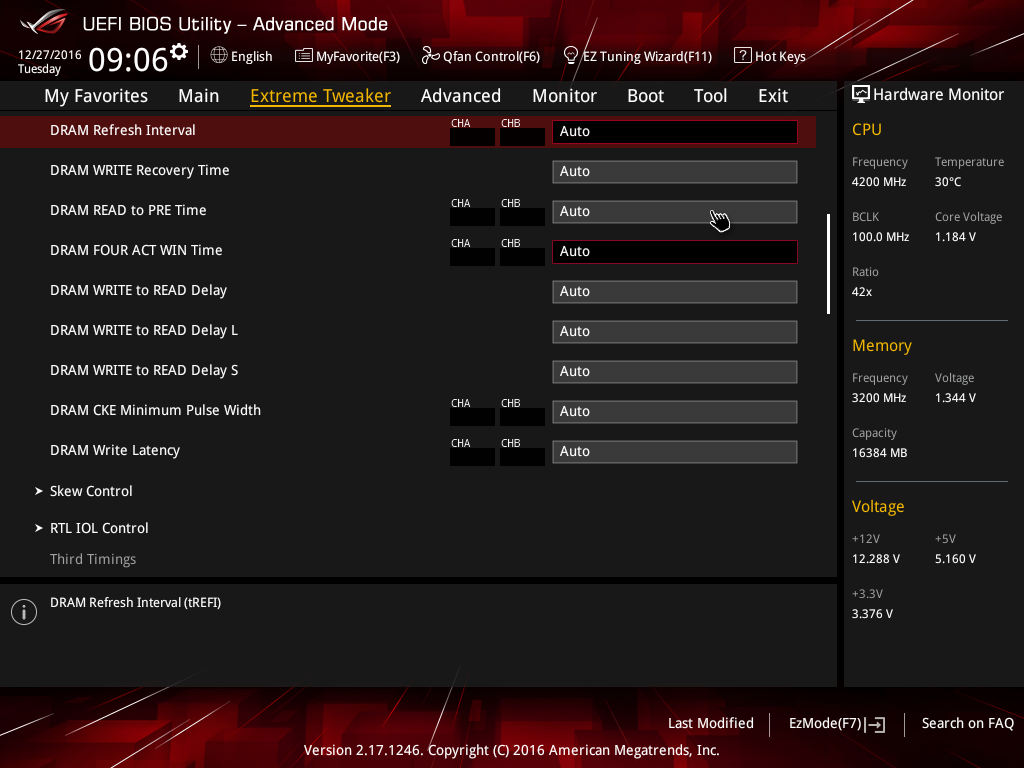The height and width of the screenshot is (768, 1024).
Task: Switch to the Boot tab
Action: [645, 96]
